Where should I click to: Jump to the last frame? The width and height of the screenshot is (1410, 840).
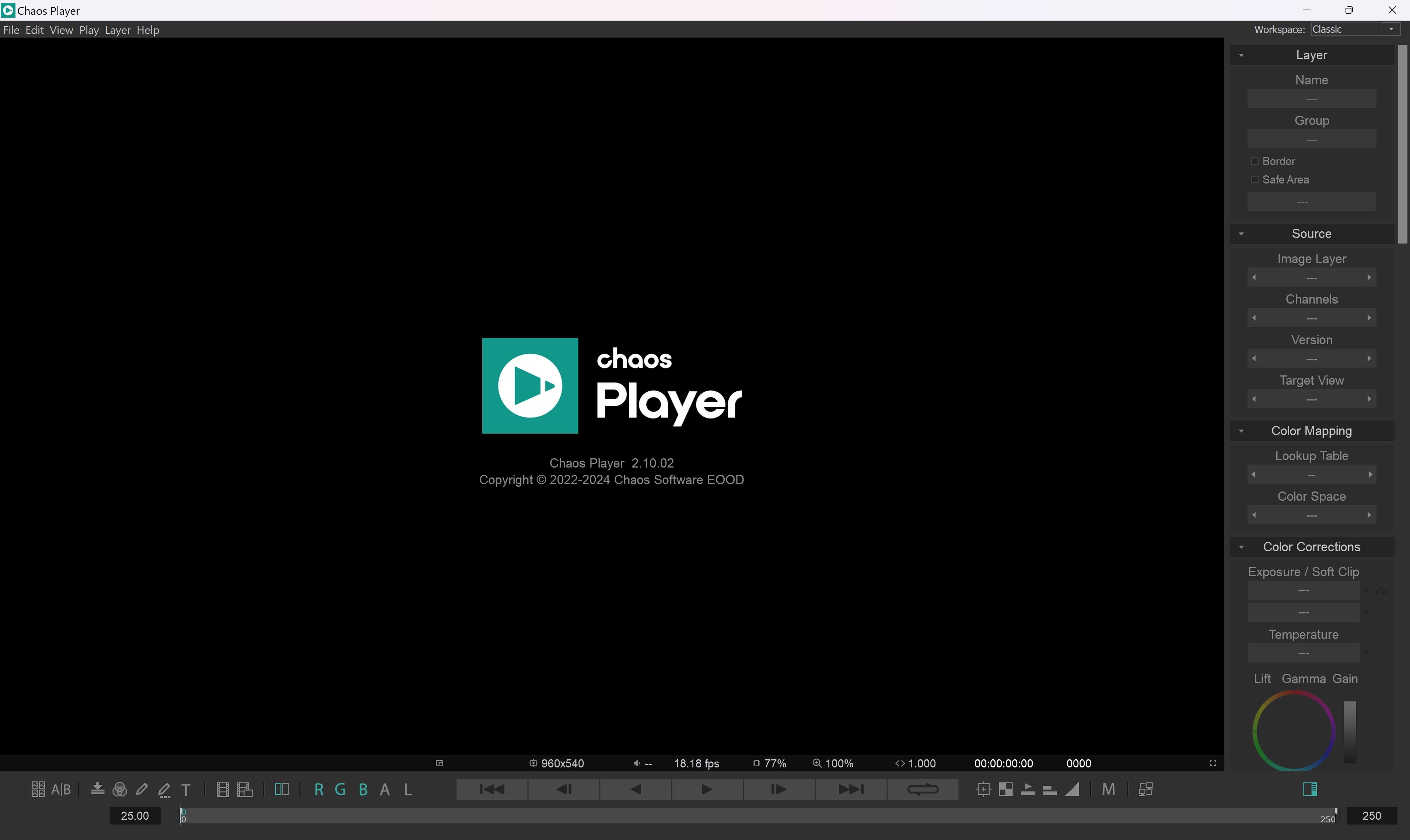[851, 789]
